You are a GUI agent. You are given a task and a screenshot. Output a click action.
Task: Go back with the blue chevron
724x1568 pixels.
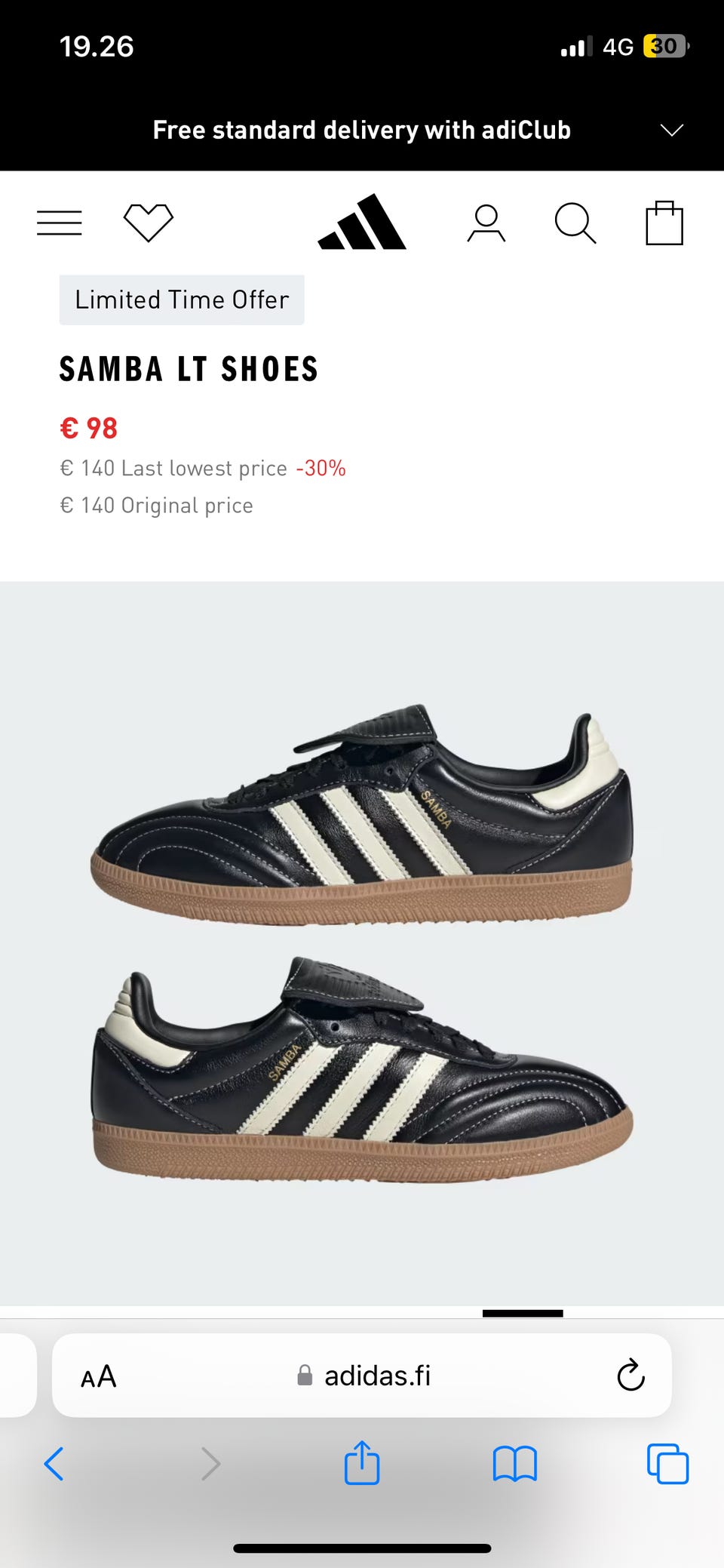coord(54,1464)
